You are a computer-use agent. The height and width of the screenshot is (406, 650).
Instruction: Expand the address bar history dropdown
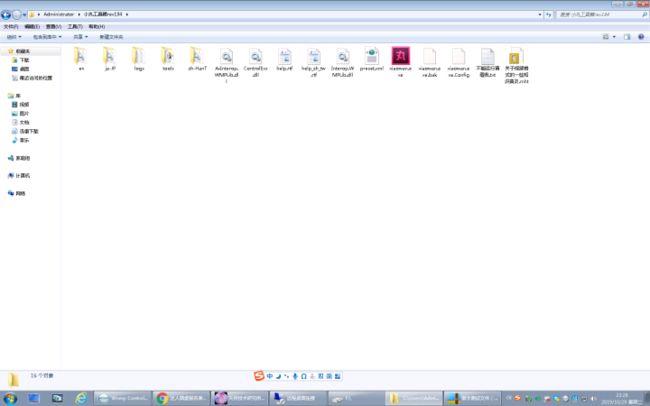pos(540,15)
